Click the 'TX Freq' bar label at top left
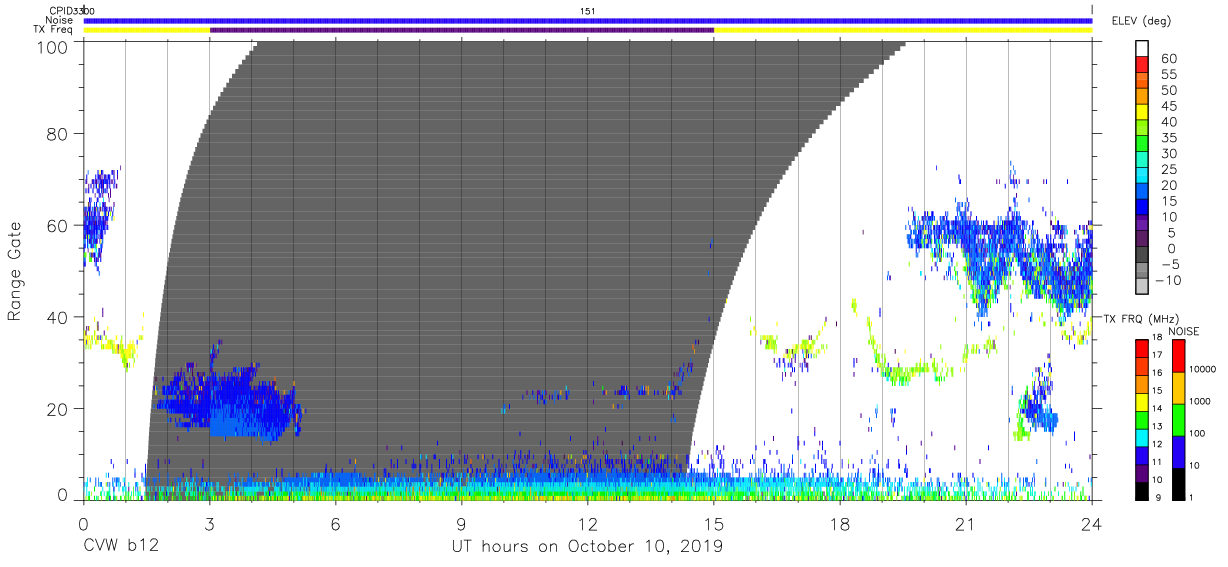1228x567 pixels. [x=55, y=30]
